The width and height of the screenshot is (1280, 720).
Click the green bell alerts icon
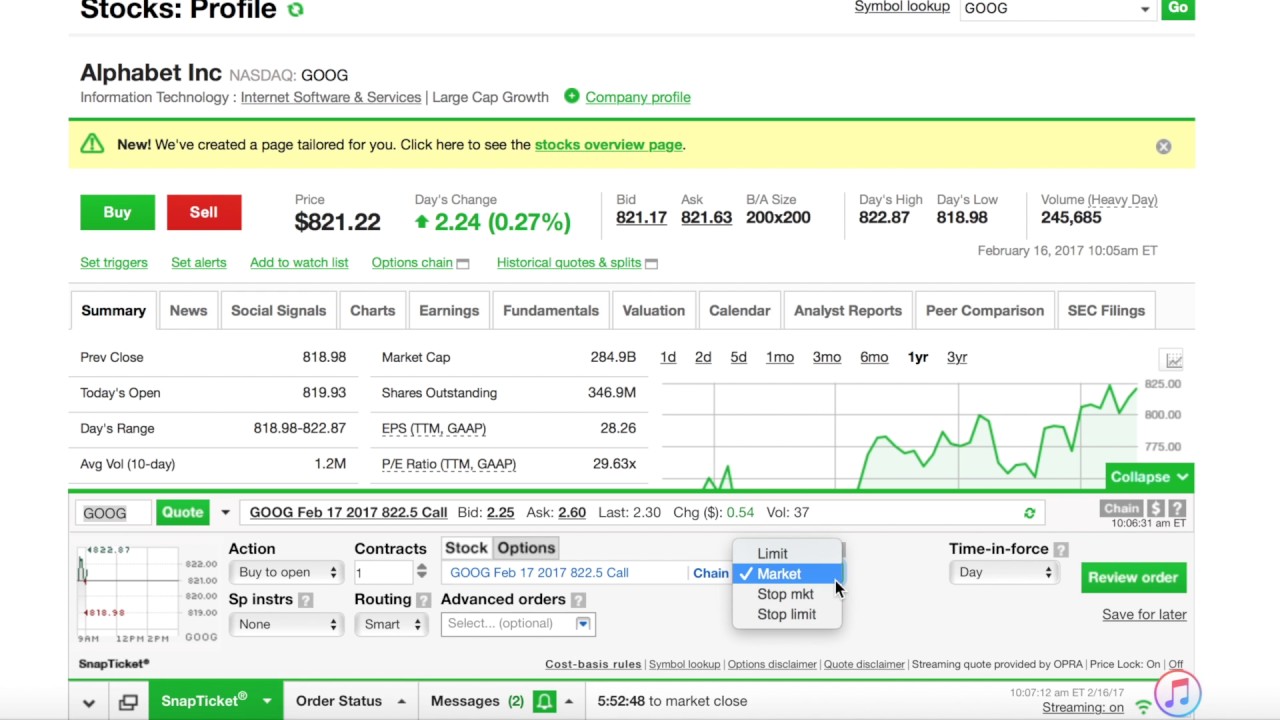click(x=544, y=701)
